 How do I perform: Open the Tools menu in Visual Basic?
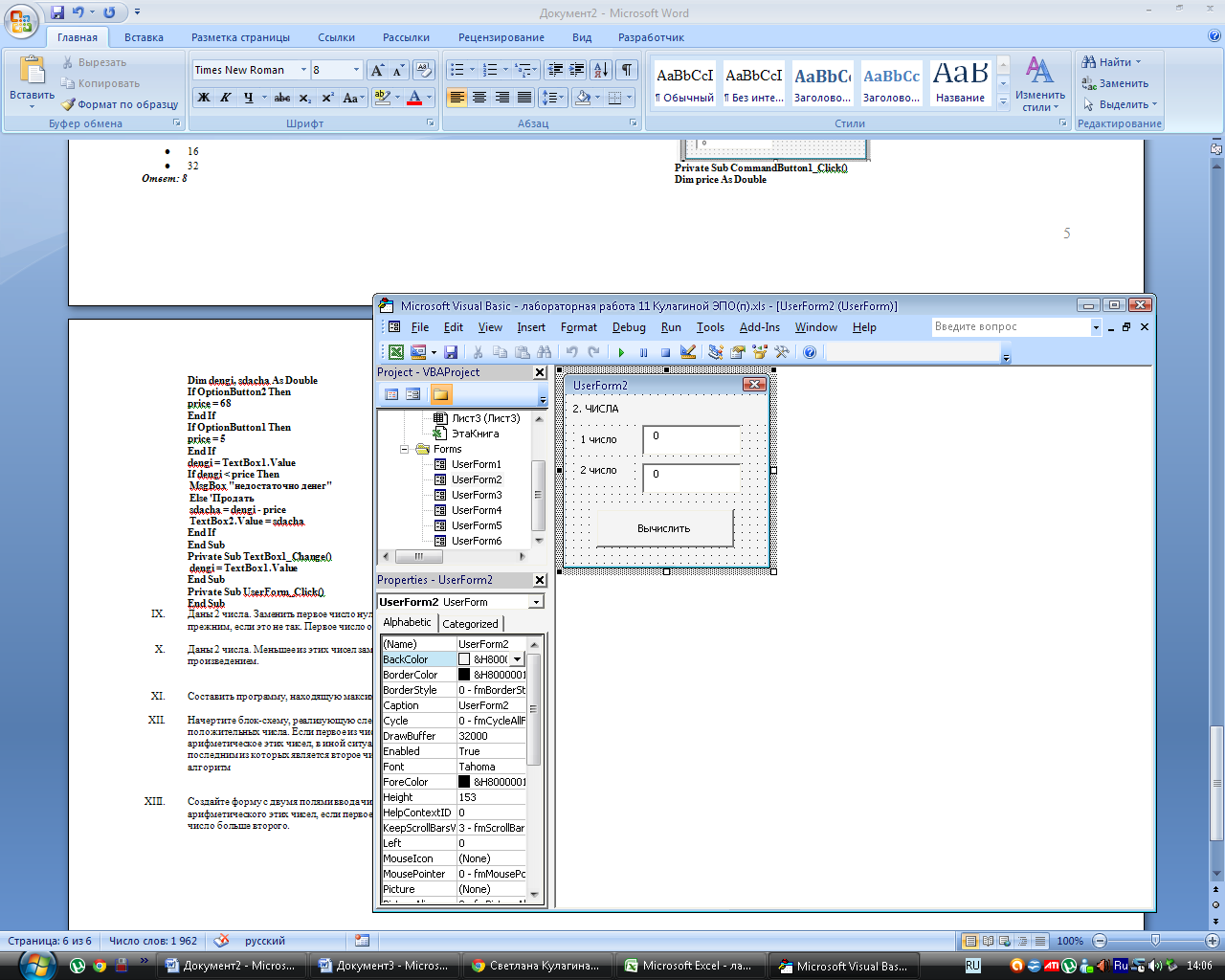(x=710, y=327)
